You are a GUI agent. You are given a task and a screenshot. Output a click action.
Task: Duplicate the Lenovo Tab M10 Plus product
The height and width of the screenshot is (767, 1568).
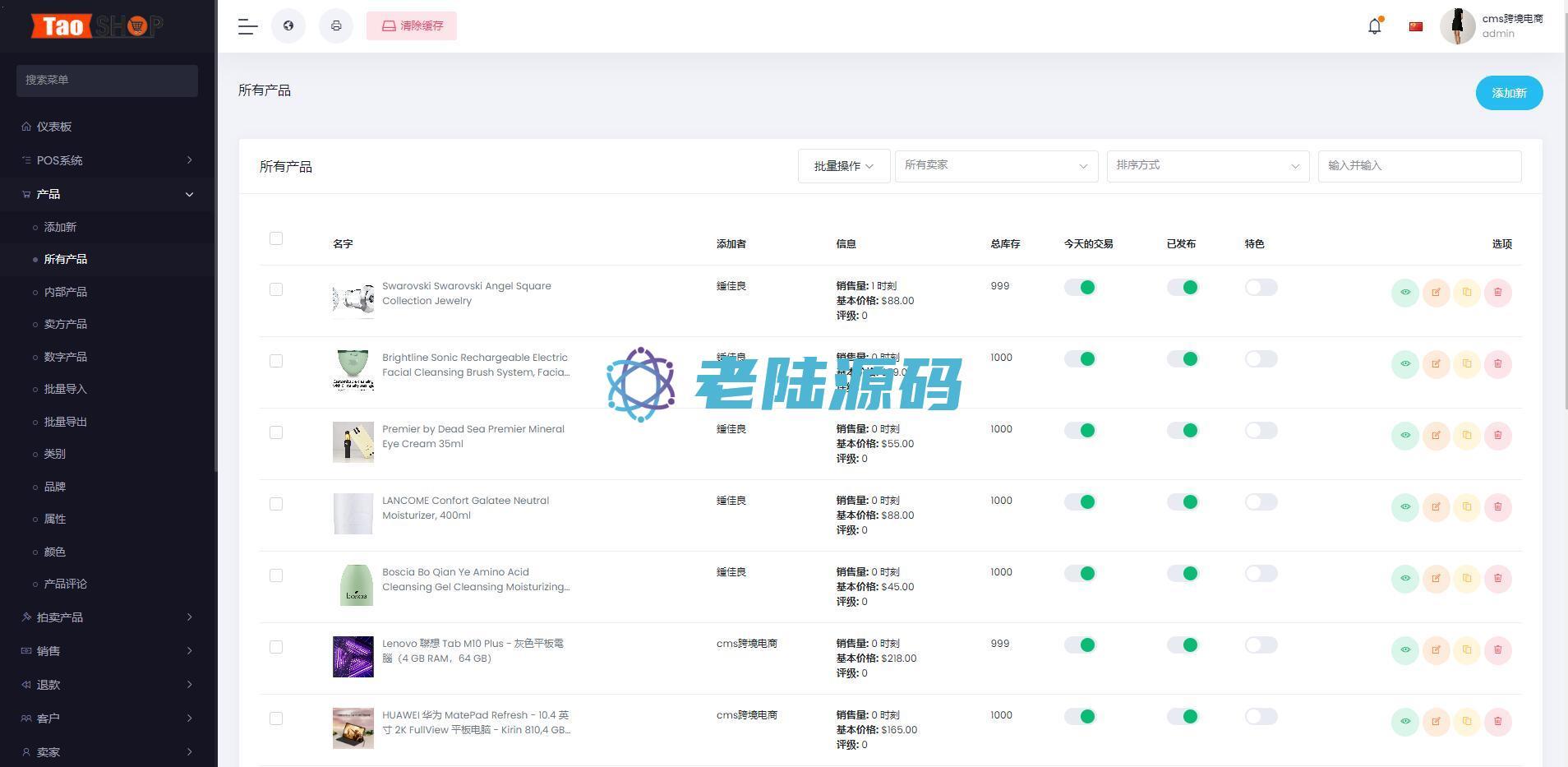1467,650
